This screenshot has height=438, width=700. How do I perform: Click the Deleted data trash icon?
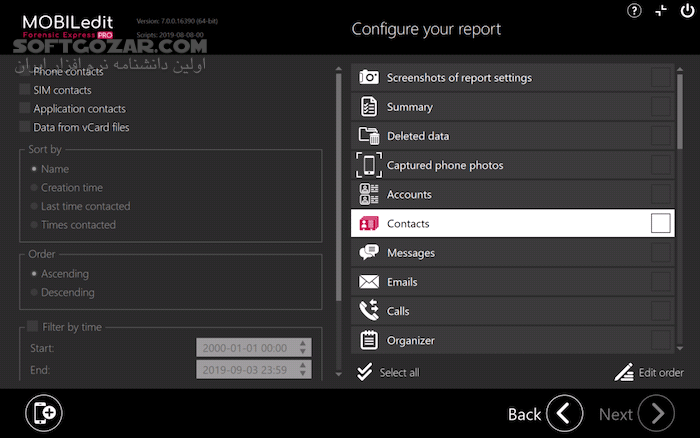pos(369,136)
